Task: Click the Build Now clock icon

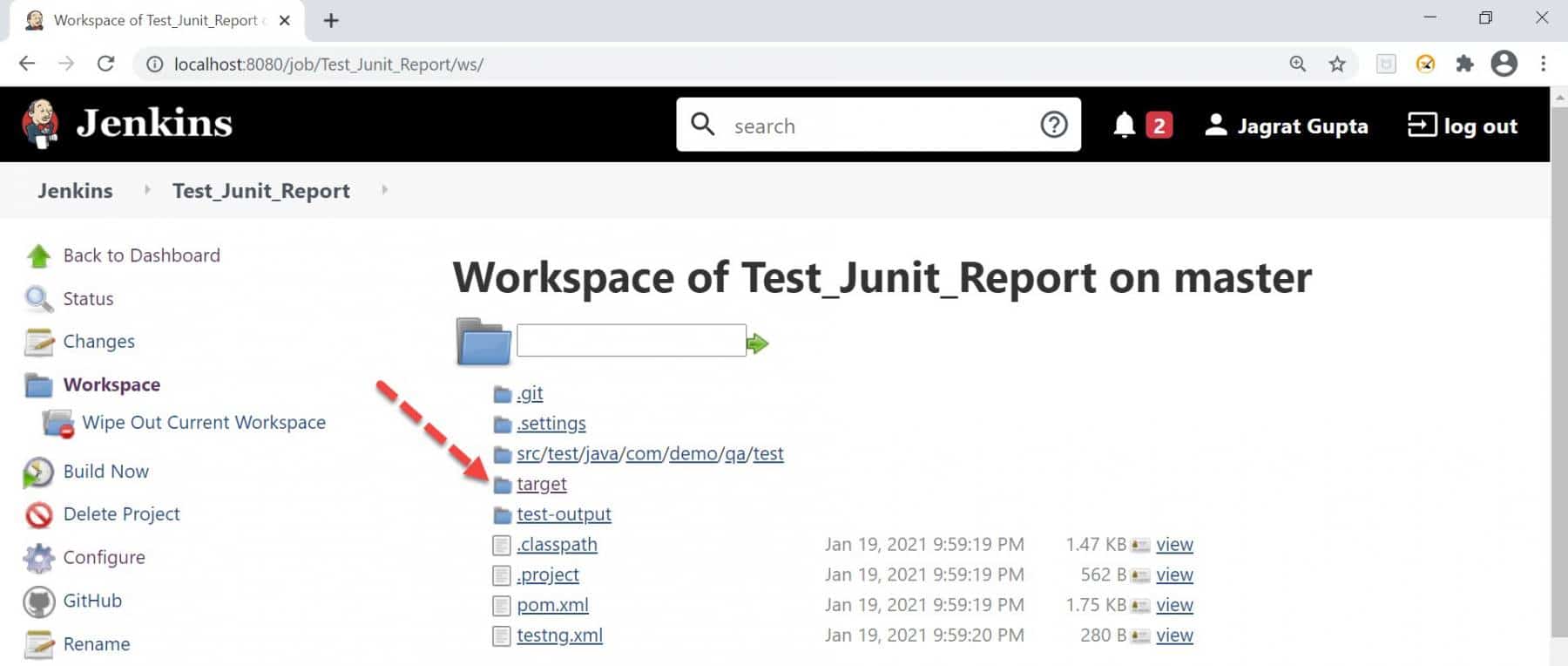Action: coord(38,472)
